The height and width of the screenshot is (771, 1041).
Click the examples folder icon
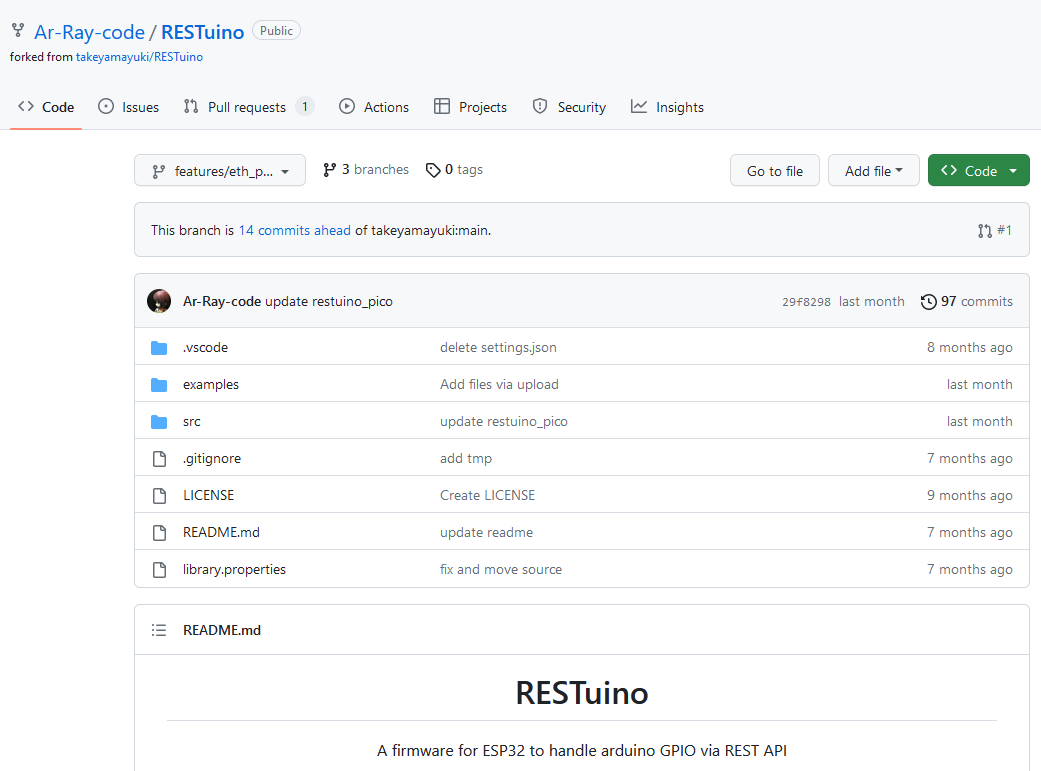click(159, 385)
